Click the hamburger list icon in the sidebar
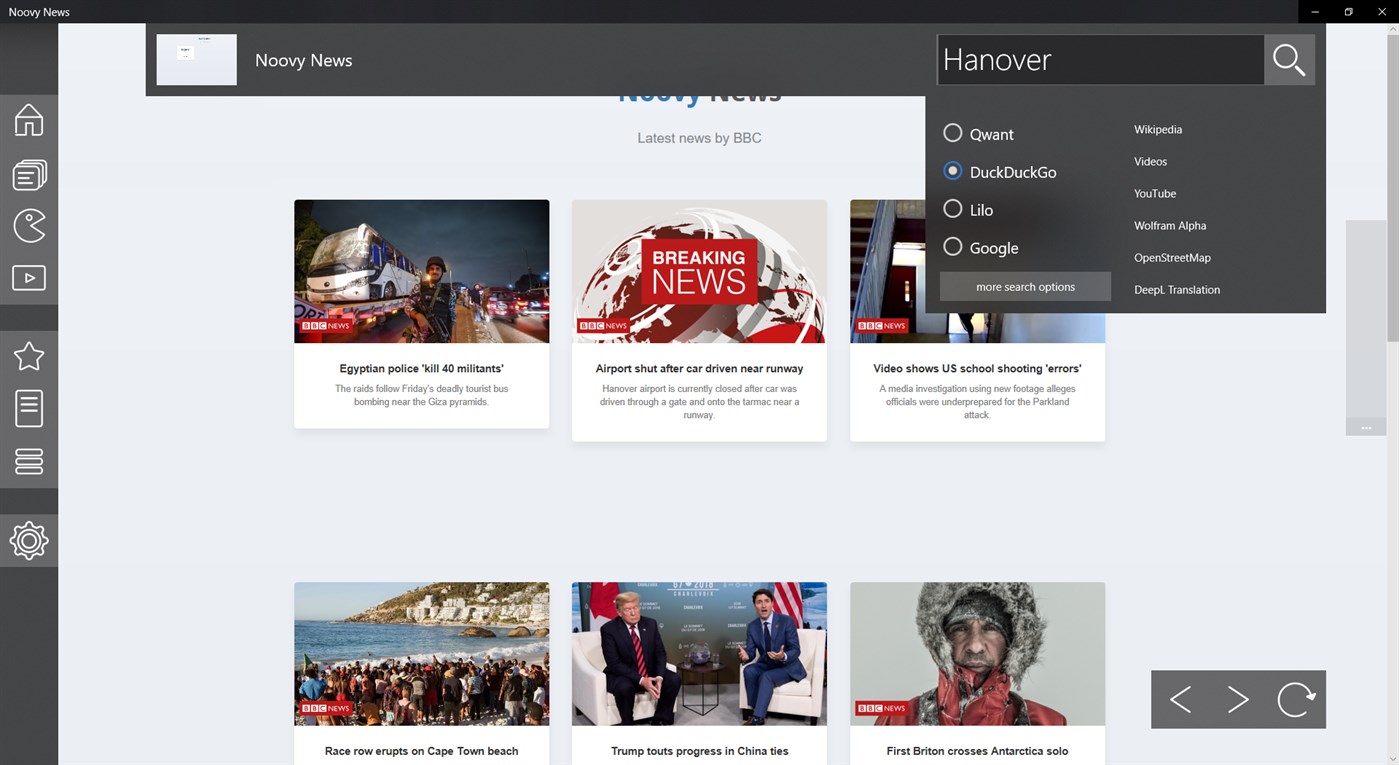The height and width of the screenshot is (765, 1399). 29,461
